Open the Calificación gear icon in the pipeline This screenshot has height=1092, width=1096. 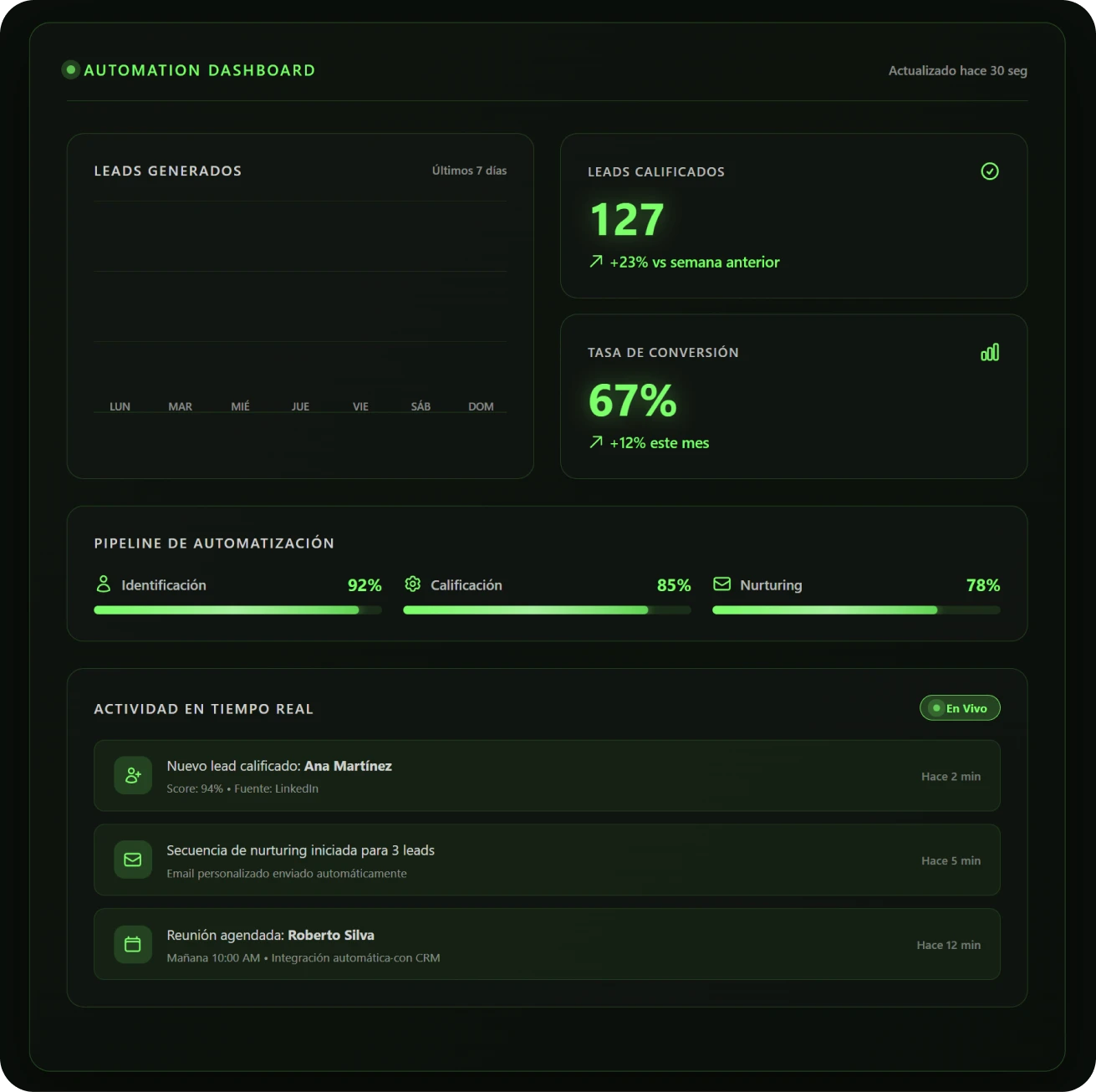(x=412, y=584)
